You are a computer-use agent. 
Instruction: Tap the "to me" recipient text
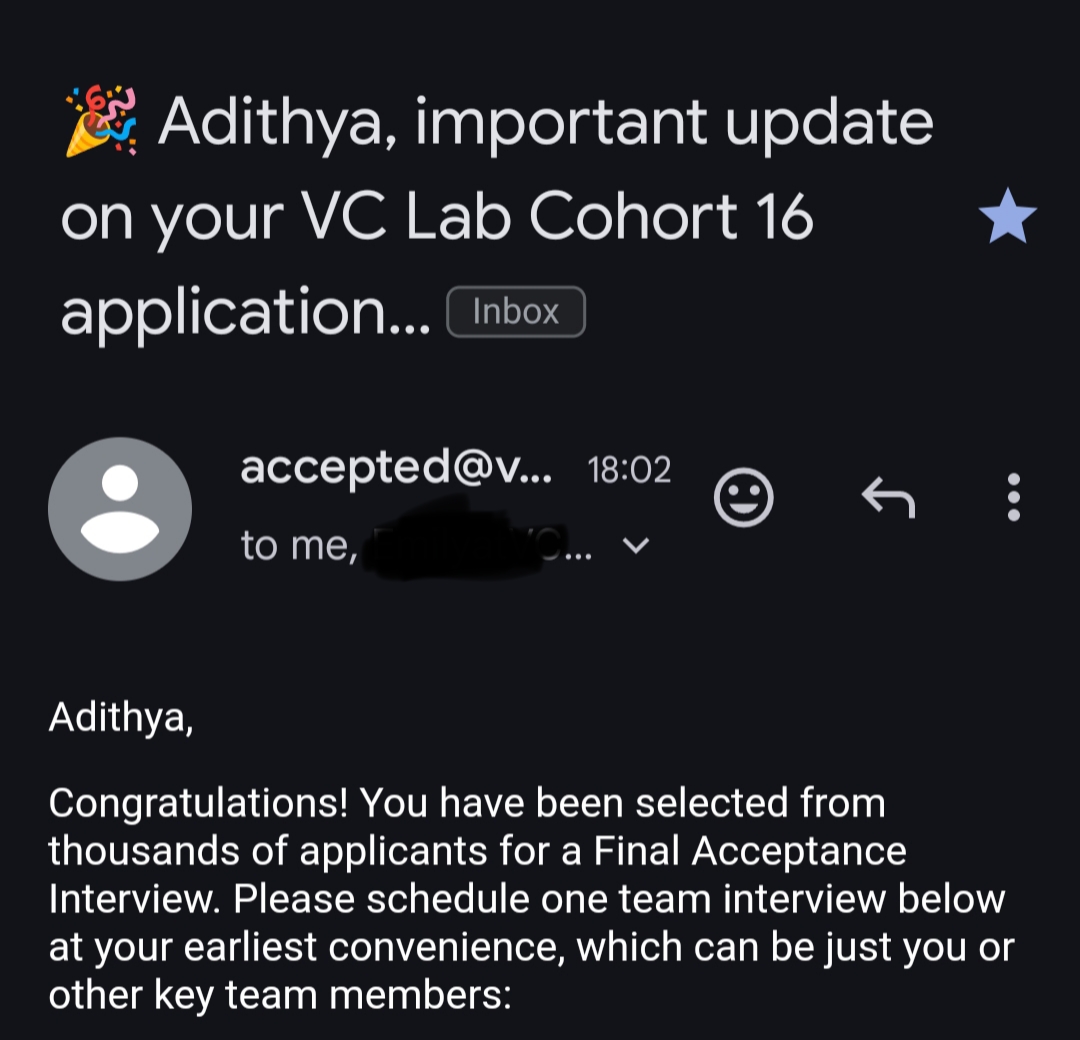(298, 546)
